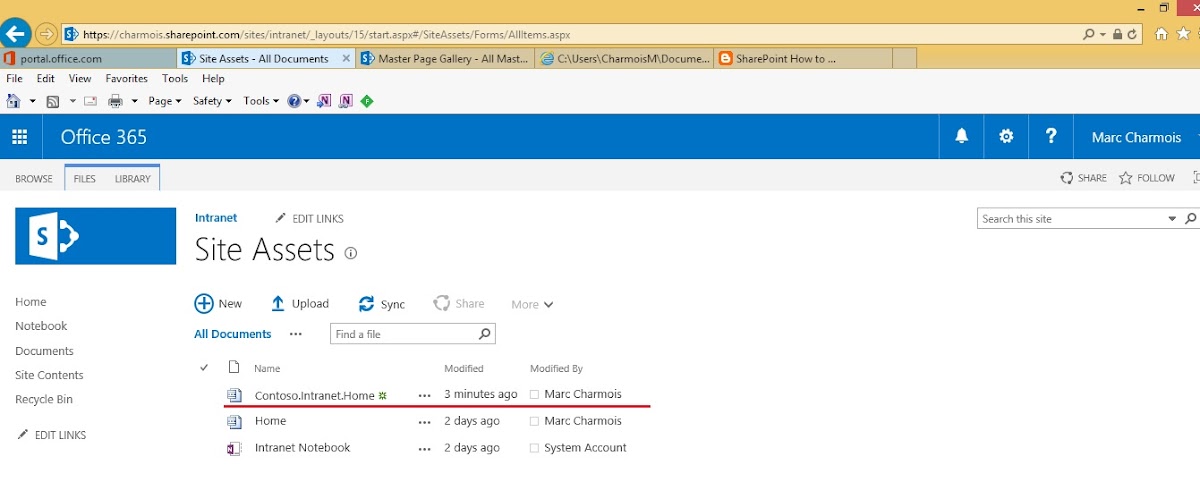The image size is (1200, 482).
Task: Open the Favorites menu
Action: tap(127, 79)
